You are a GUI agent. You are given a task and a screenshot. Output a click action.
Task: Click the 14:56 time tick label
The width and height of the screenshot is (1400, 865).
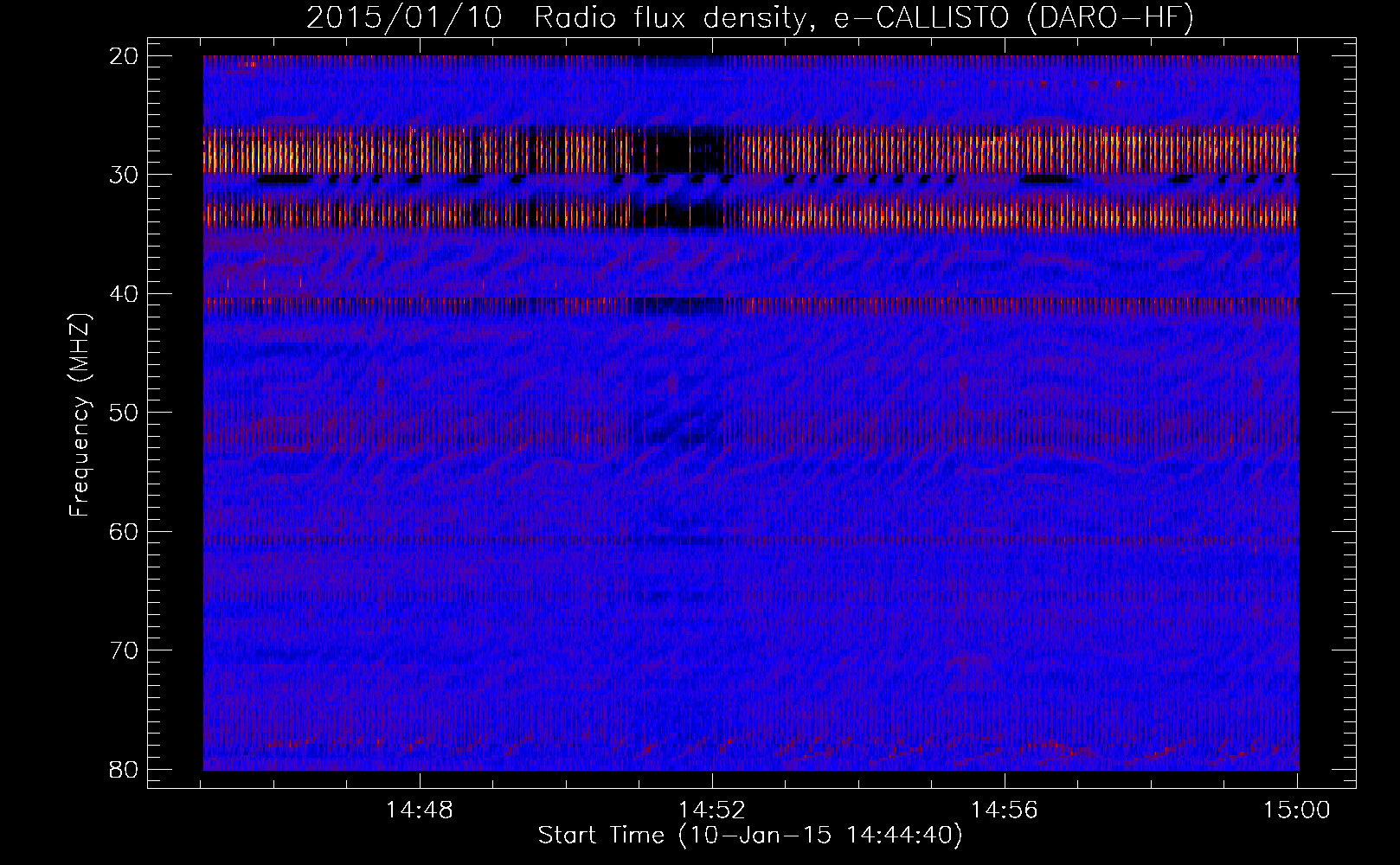1005,811
